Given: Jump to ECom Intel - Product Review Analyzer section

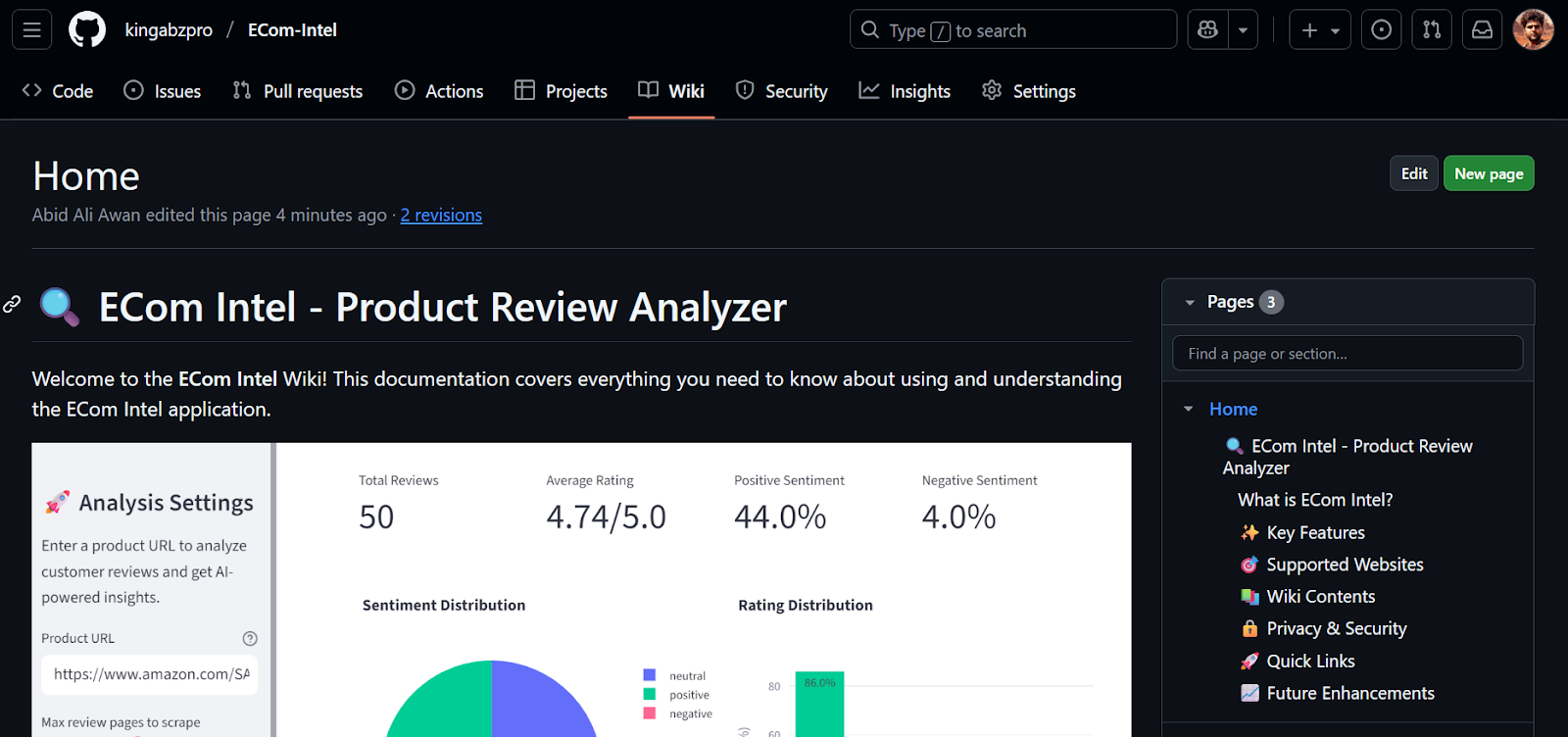Looking at the screenshot, I should 1347,457.
